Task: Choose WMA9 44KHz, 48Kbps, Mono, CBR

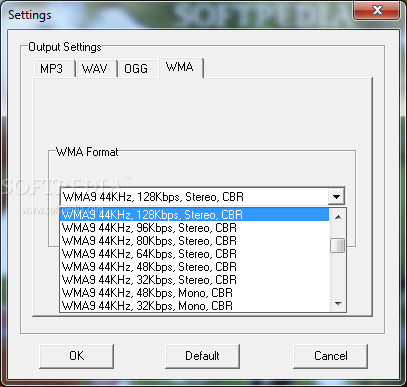Action: (195, 293)
